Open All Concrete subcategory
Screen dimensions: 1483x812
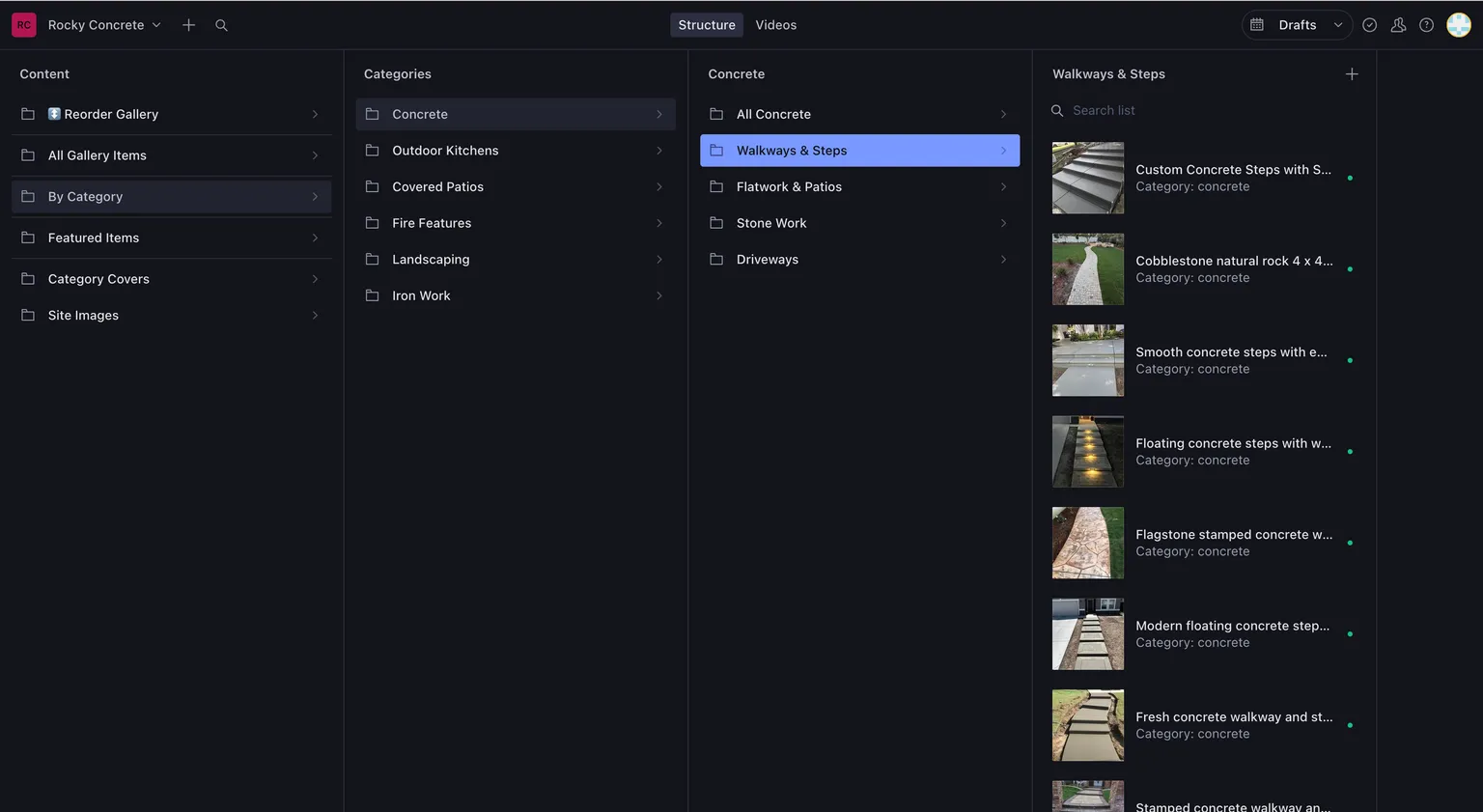click(x=859, y=114)
